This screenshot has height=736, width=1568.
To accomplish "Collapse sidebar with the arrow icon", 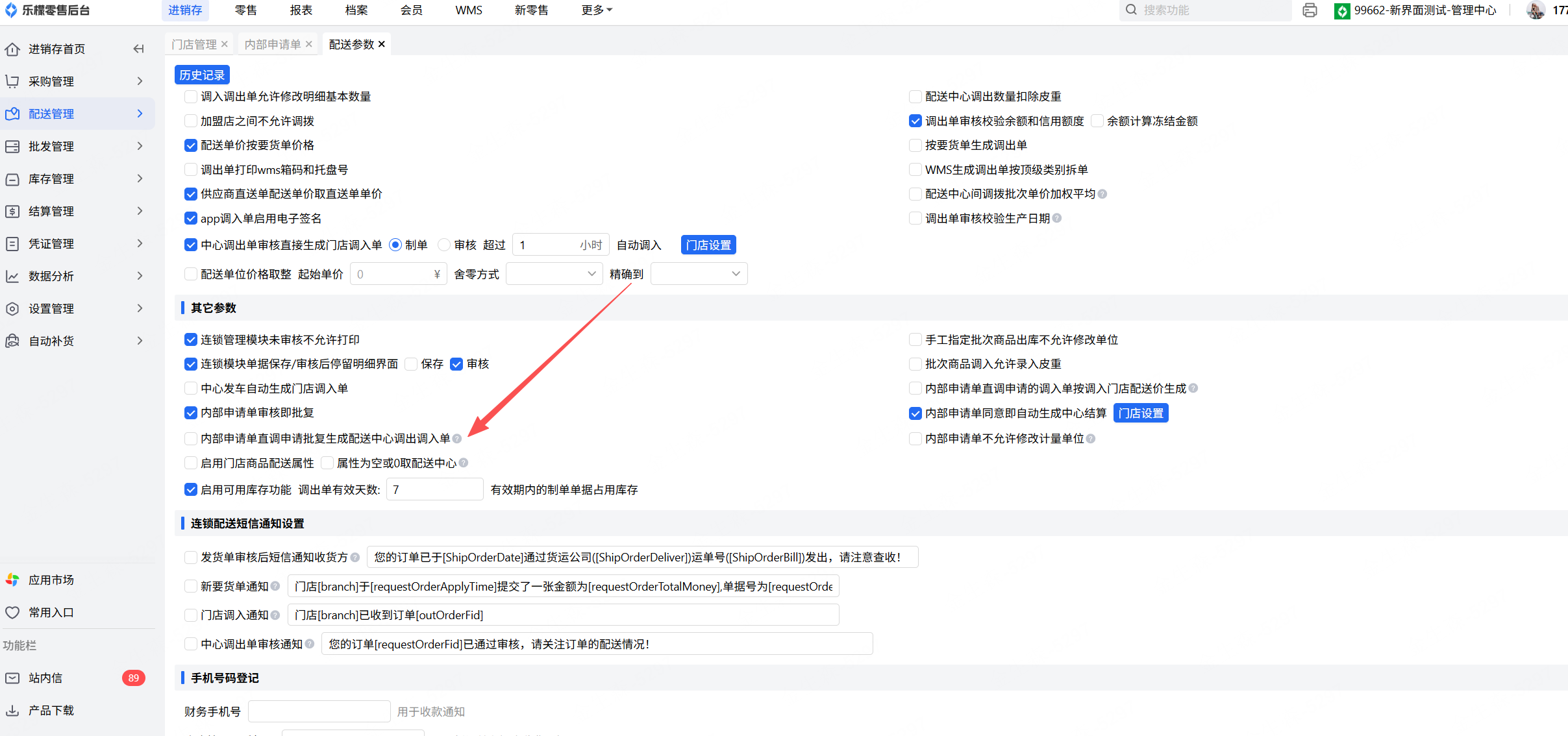I will (138, 49).
